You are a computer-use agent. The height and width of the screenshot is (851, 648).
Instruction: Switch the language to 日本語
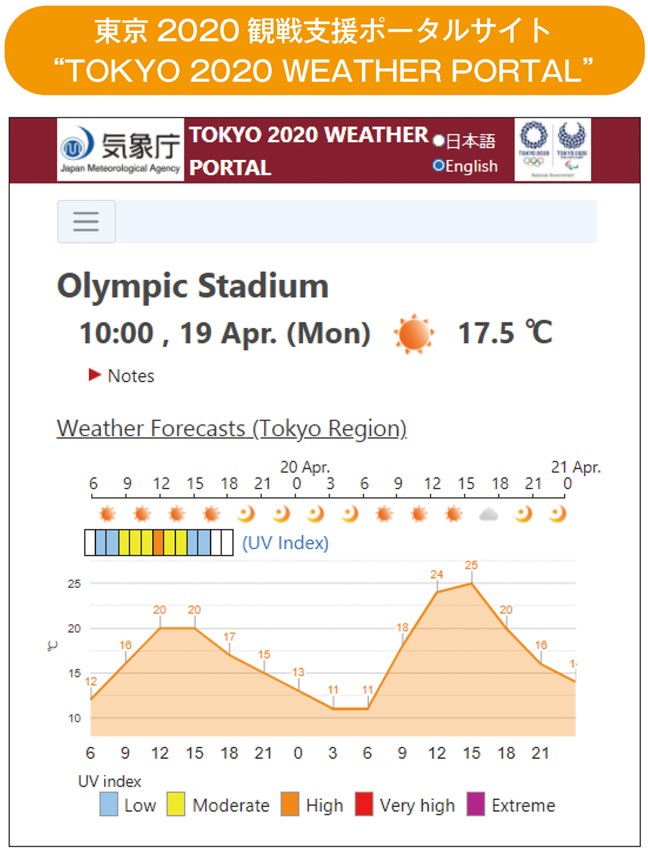tap(438, 140)
